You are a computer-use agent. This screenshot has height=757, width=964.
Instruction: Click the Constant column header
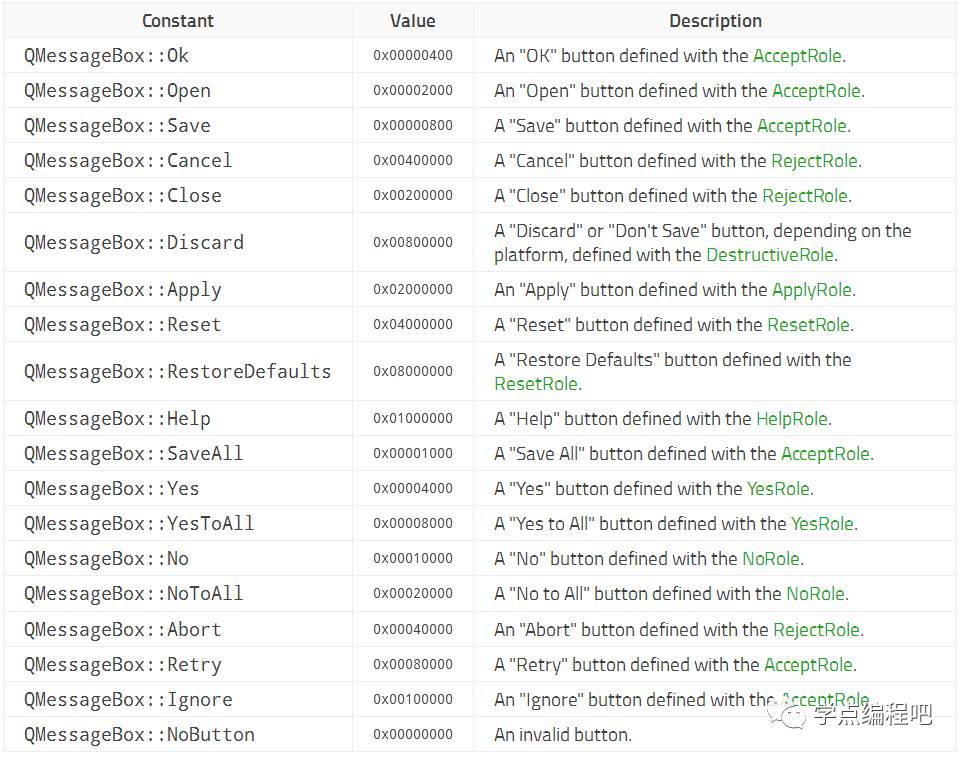(178, 21)
